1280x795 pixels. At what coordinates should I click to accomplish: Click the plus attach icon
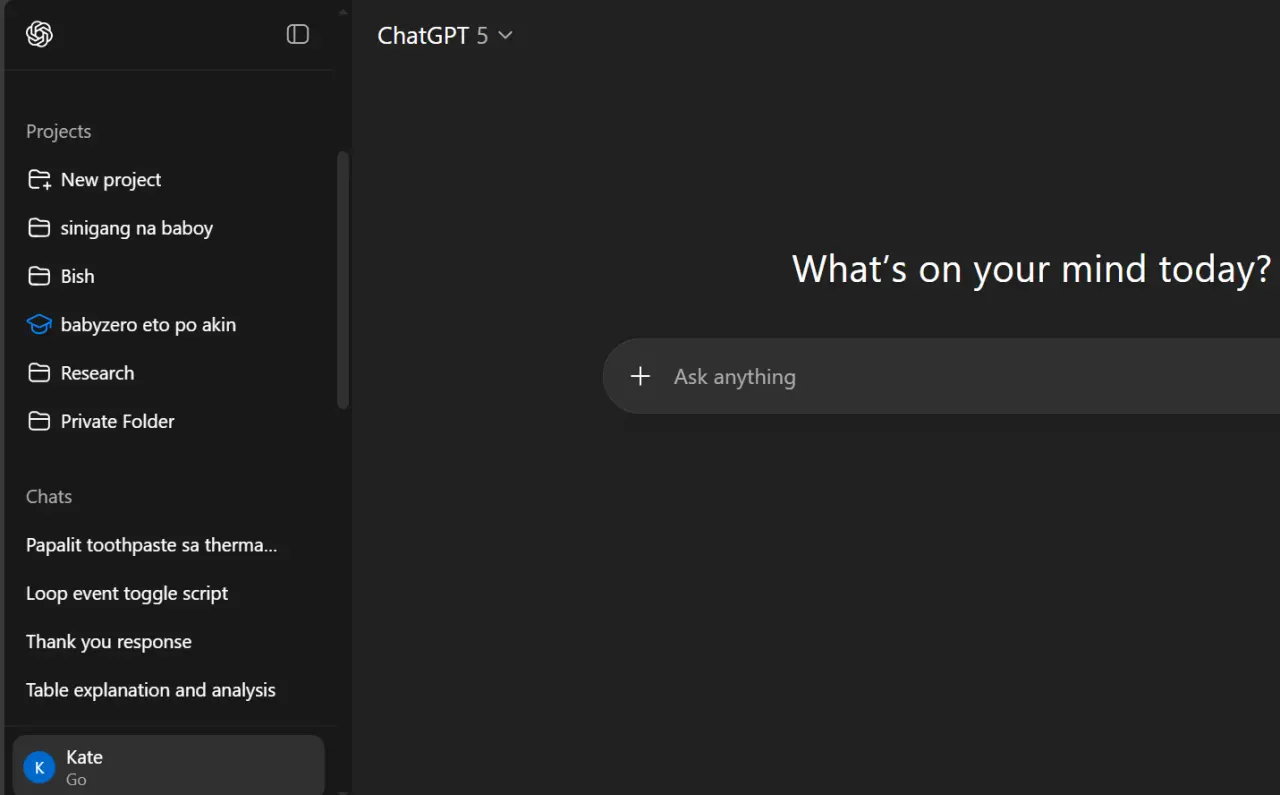[x=641, y=376]
